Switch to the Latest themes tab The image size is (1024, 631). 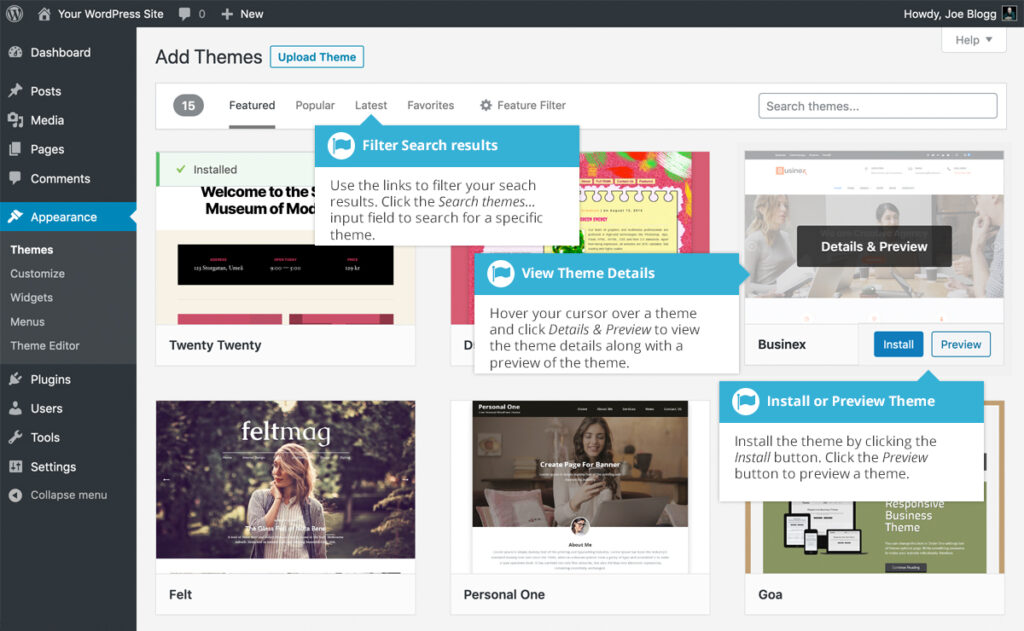tap(371, 105)
